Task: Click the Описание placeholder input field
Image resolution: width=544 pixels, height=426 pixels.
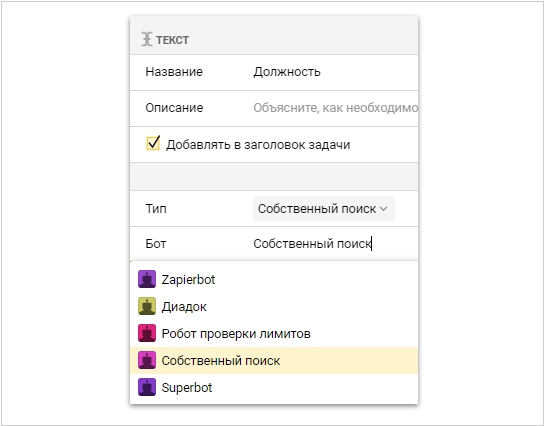Action: 335,108
